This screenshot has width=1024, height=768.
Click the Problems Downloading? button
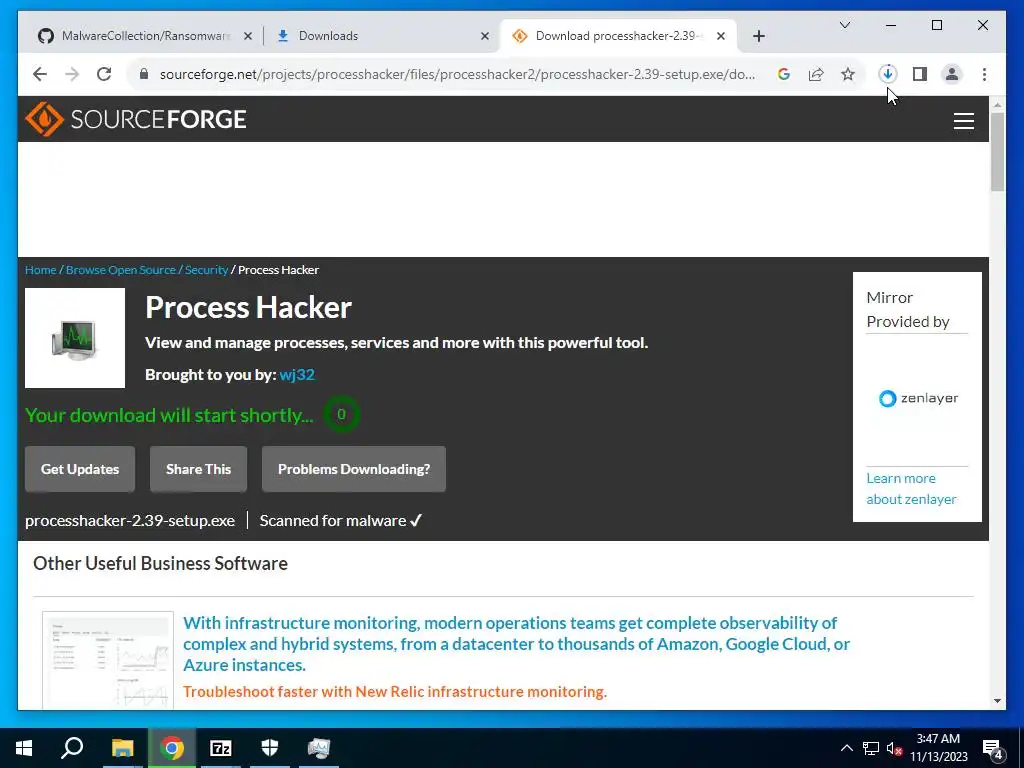[354, 469]
